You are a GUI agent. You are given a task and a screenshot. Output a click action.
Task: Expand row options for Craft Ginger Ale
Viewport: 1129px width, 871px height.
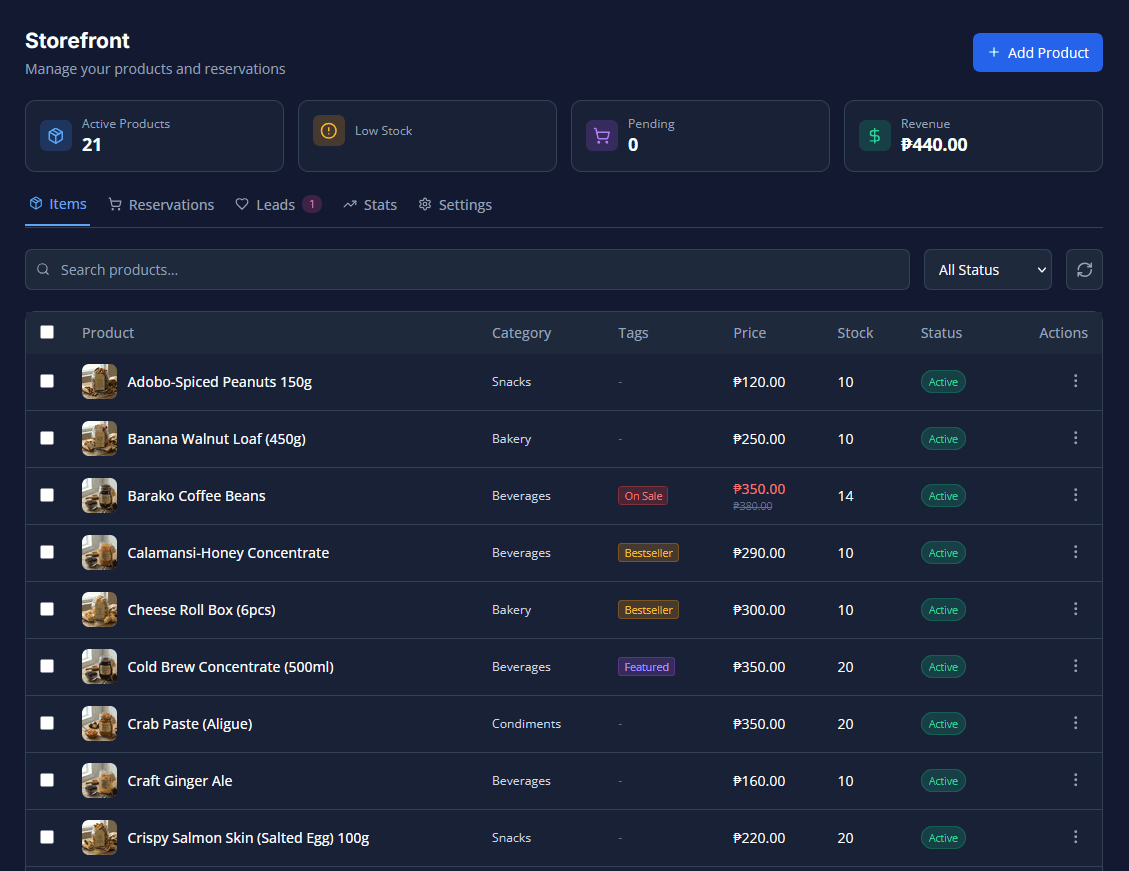coord(1075,780)
